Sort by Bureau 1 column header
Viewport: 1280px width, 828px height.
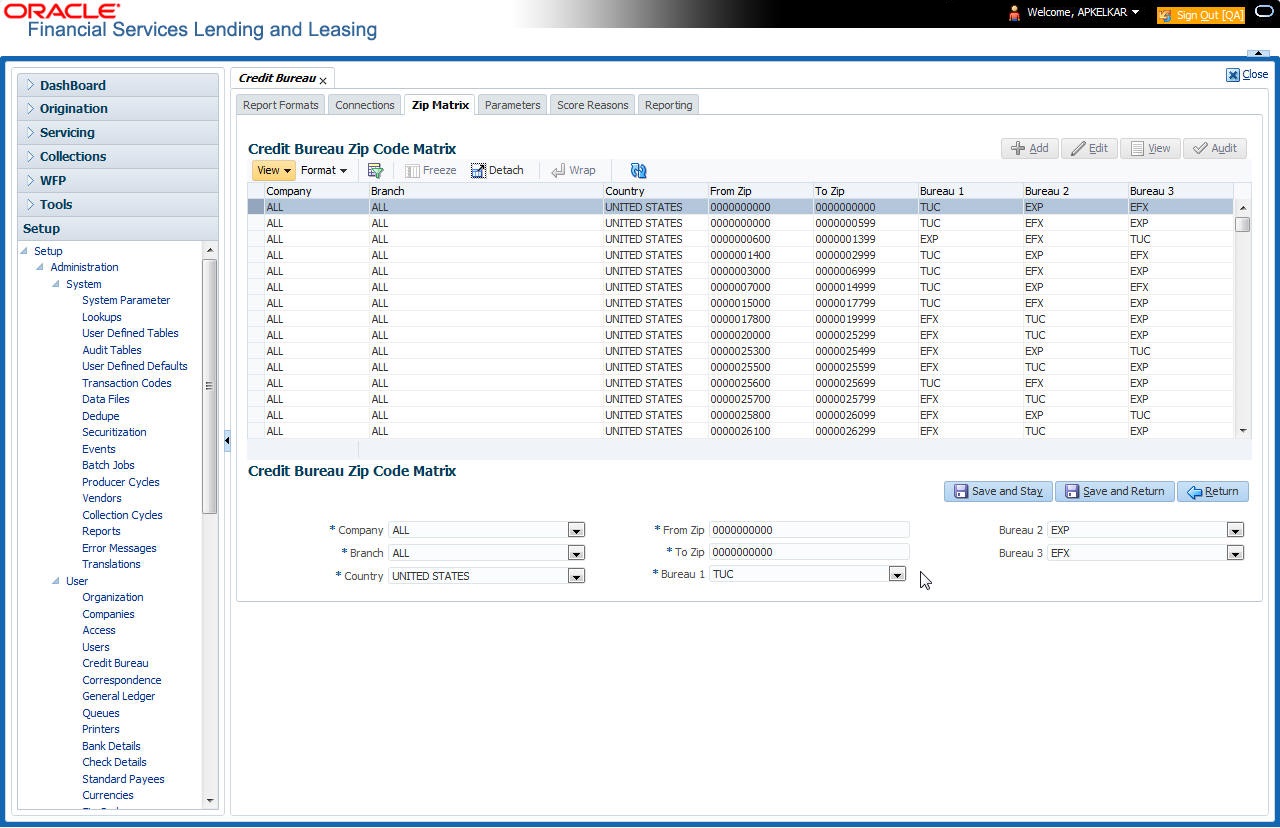click(969, 191)
